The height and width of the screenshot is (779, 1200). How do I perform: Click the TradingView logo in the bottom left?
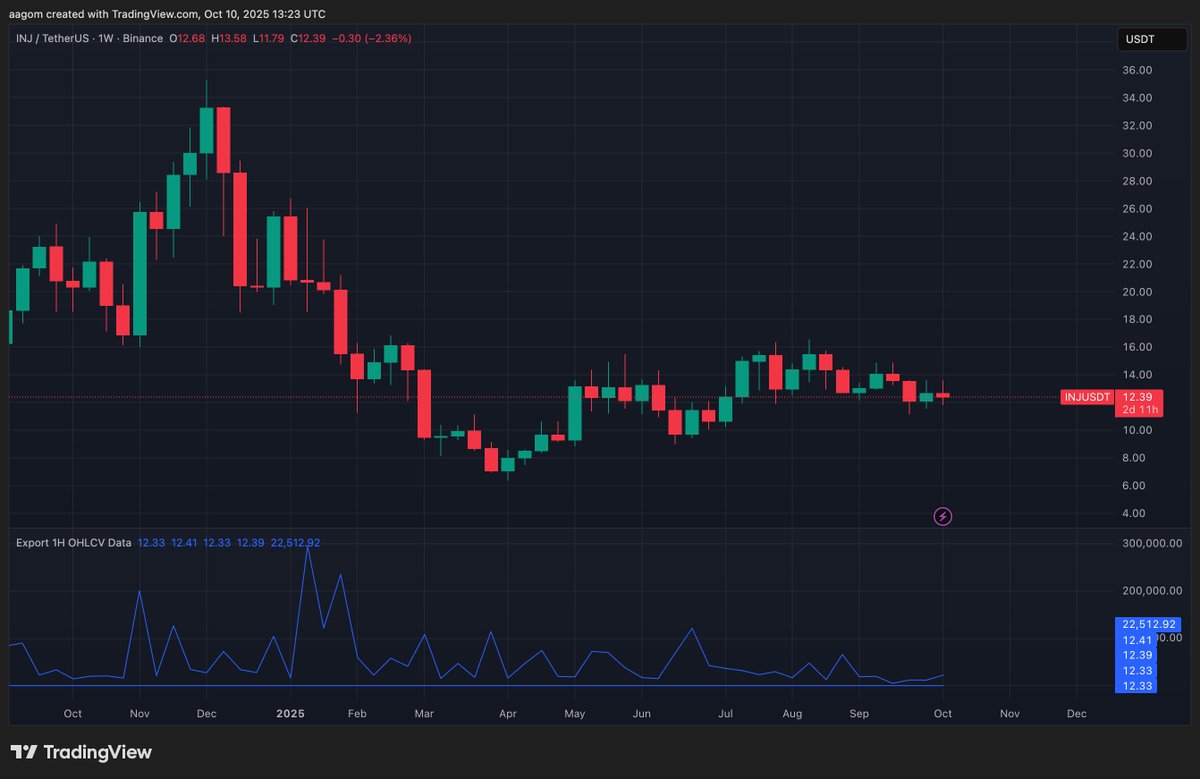tap(82, 752)
